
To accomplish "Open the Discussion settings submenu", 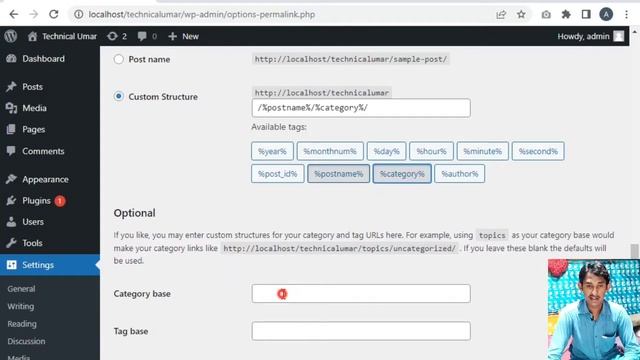I will click(26, 341).
